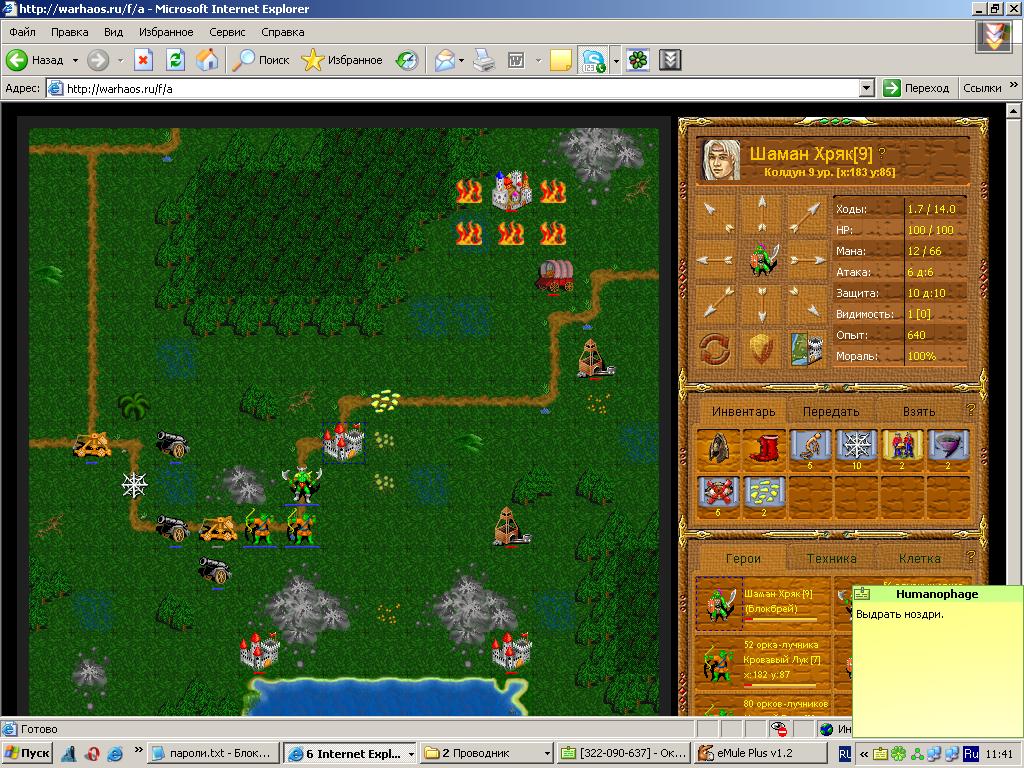Switch to the Техника tab
This screenshot has height=768, width=1024.
point(831,558)
